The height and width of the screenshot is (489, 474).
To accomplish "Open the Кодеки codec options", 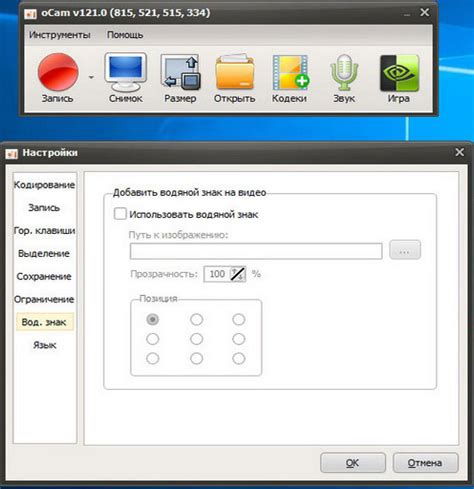I will click(290, 73).
